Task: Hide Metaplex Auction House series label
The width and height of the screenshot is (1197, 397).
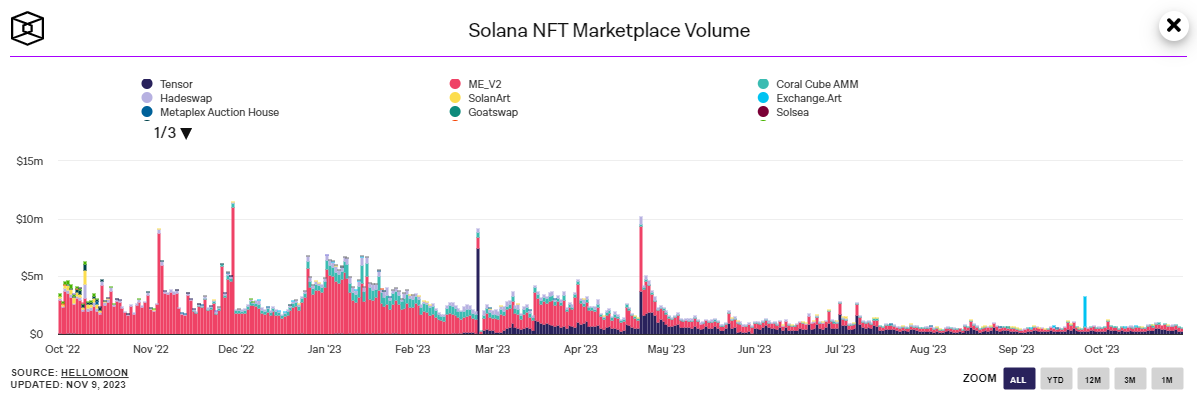Action: coord(220,111)
